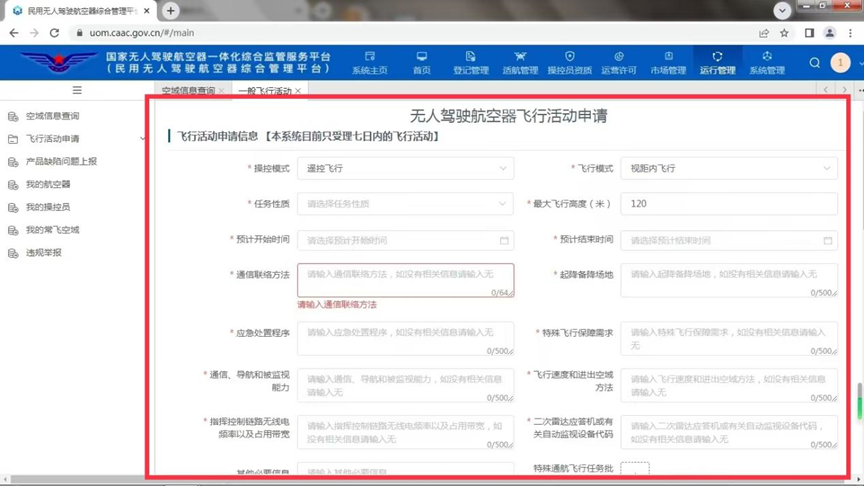Close the 空域信息查询 tab
864x486 pixels.
pyautogui.click(x=221, y=91)
